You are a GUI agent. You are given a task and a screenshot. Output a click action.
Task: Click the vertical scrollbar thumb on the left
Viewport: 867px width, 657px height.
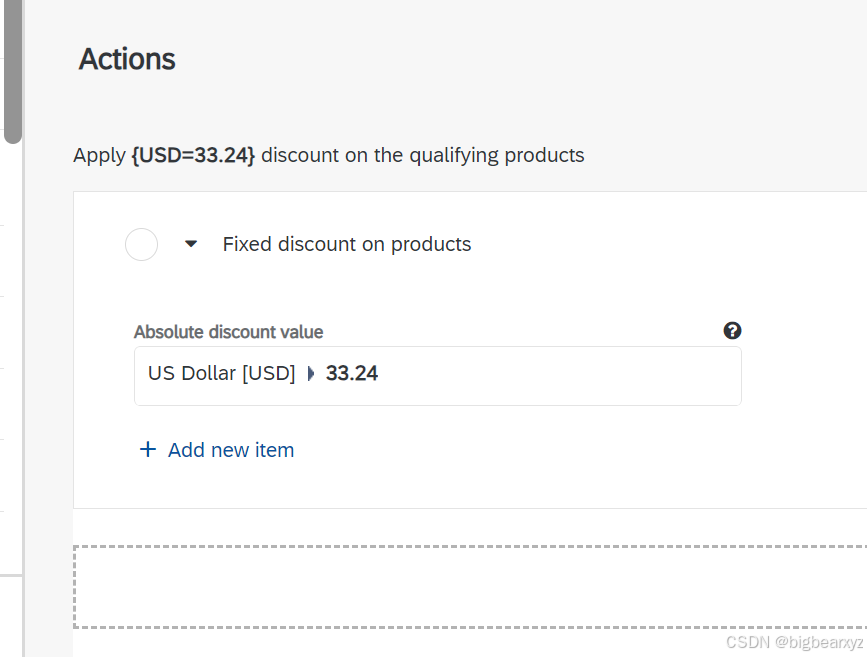(x=13, y=70)
